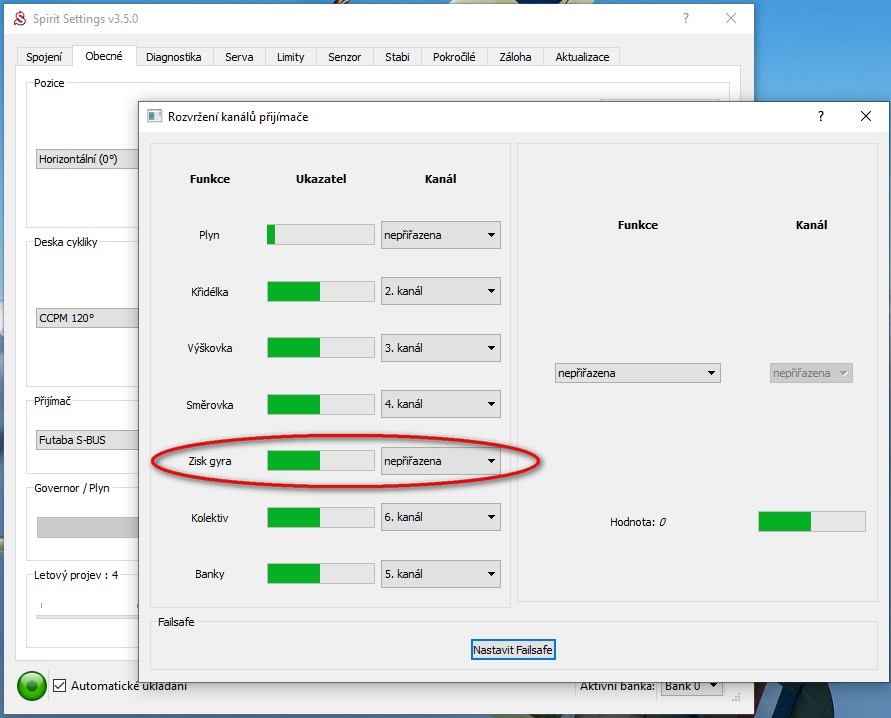Open the Aktivní banka dropdown

692,686
